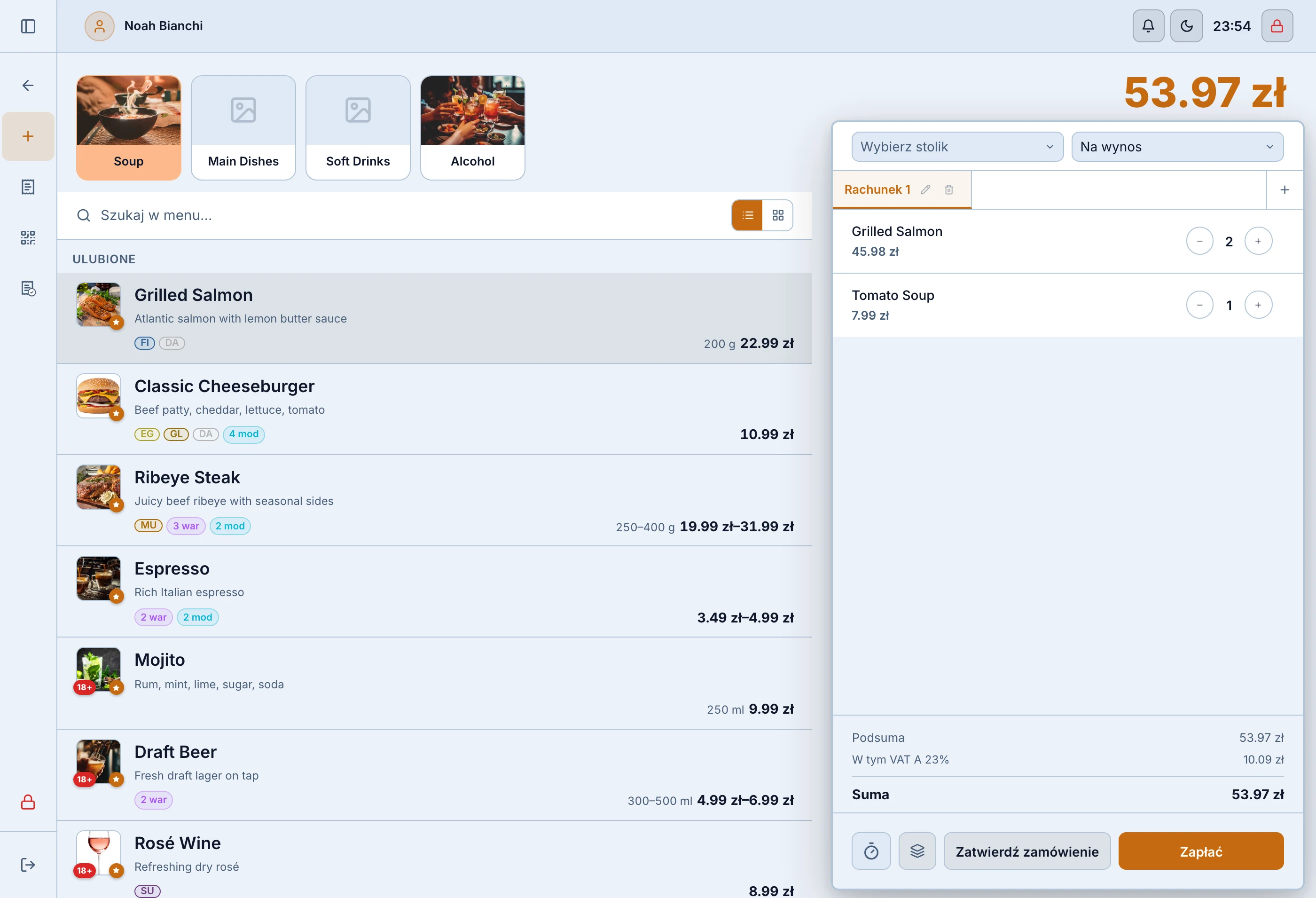Click the red lock button in header
1316x898 pixels.
[x=1277, y=26]
